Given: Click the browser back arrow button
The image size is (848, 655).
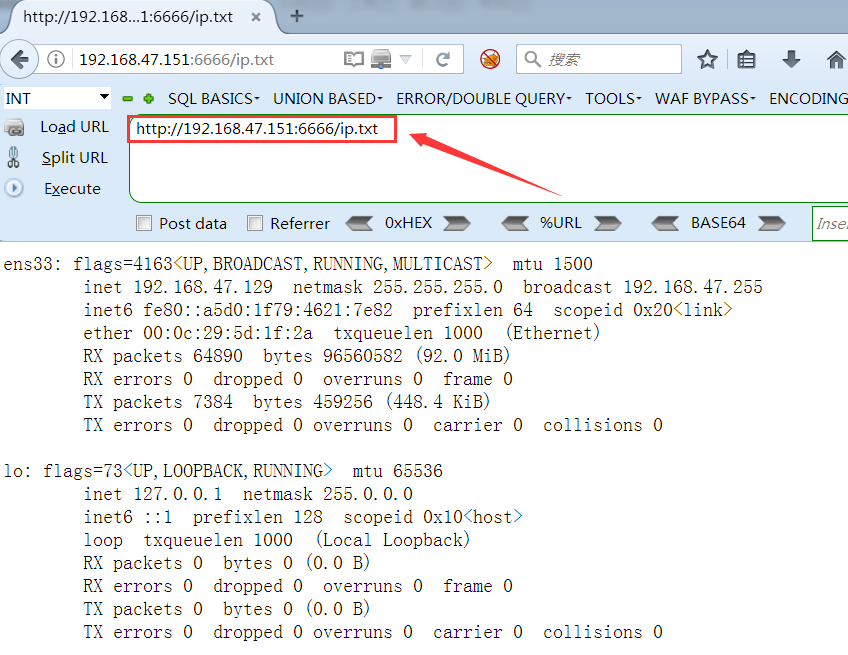Looking at the screenshot, I should (19, 59).
